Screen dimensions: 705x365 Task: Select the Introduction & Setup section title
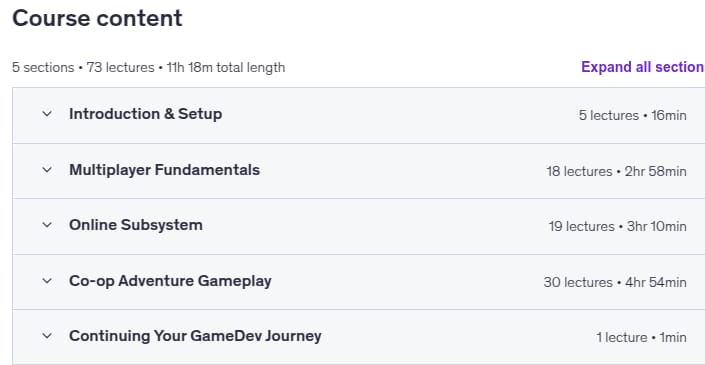tap(145, 114)
